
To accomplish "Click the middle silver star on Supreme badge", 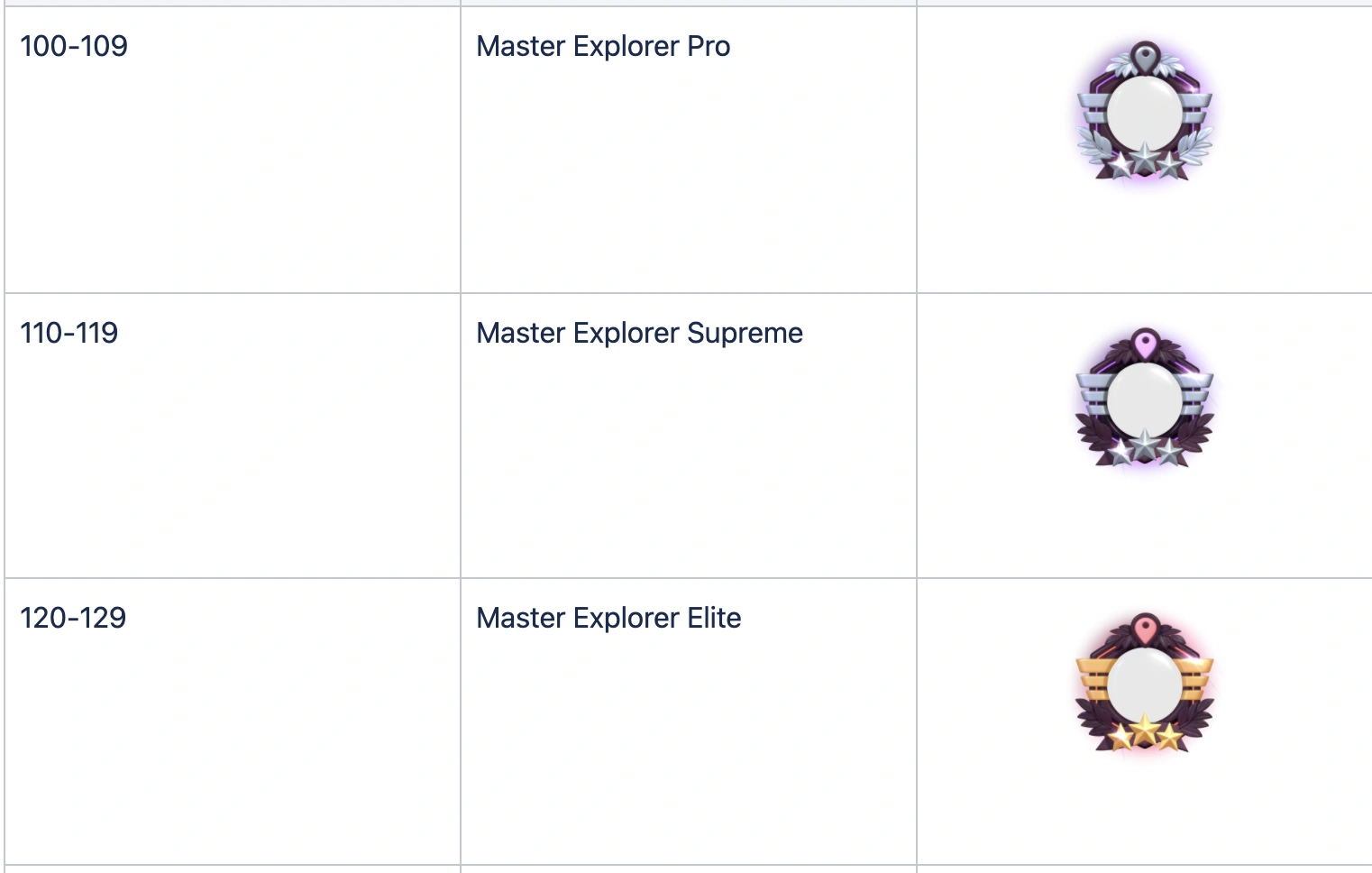I will coord(1145,445).
